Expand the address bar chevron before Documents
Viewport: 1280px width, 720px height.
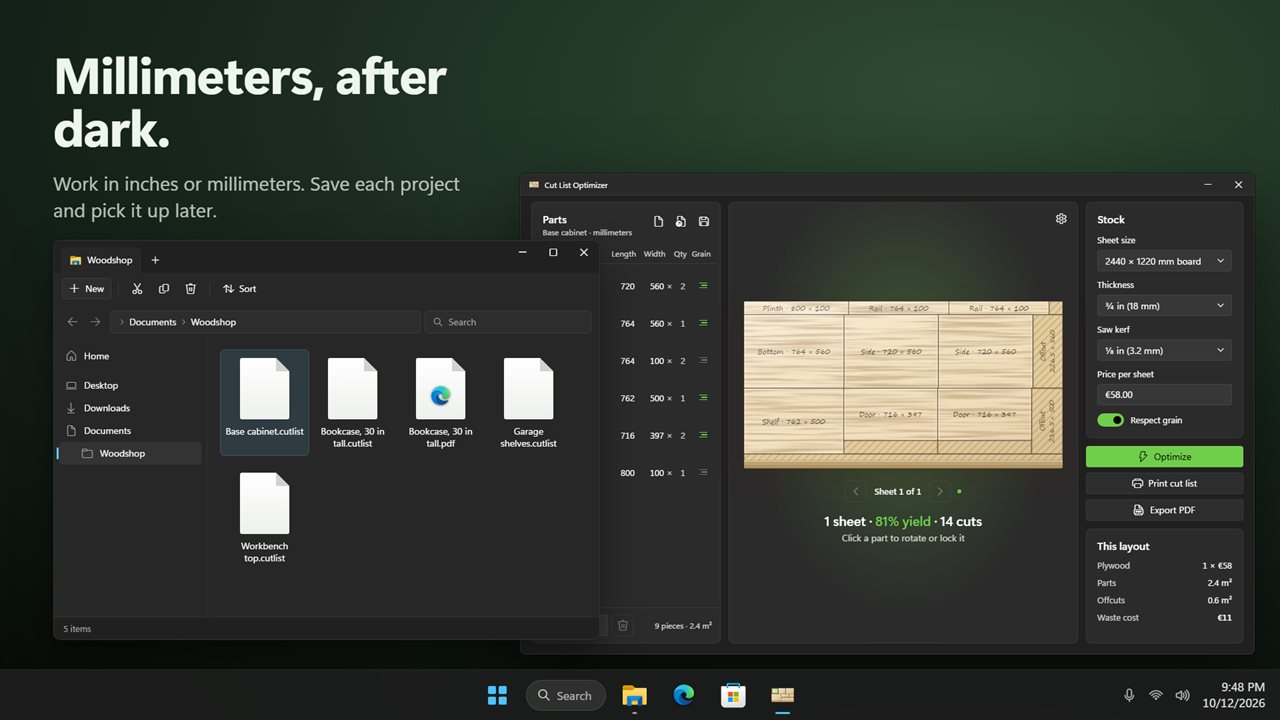[x=121, y=322]
